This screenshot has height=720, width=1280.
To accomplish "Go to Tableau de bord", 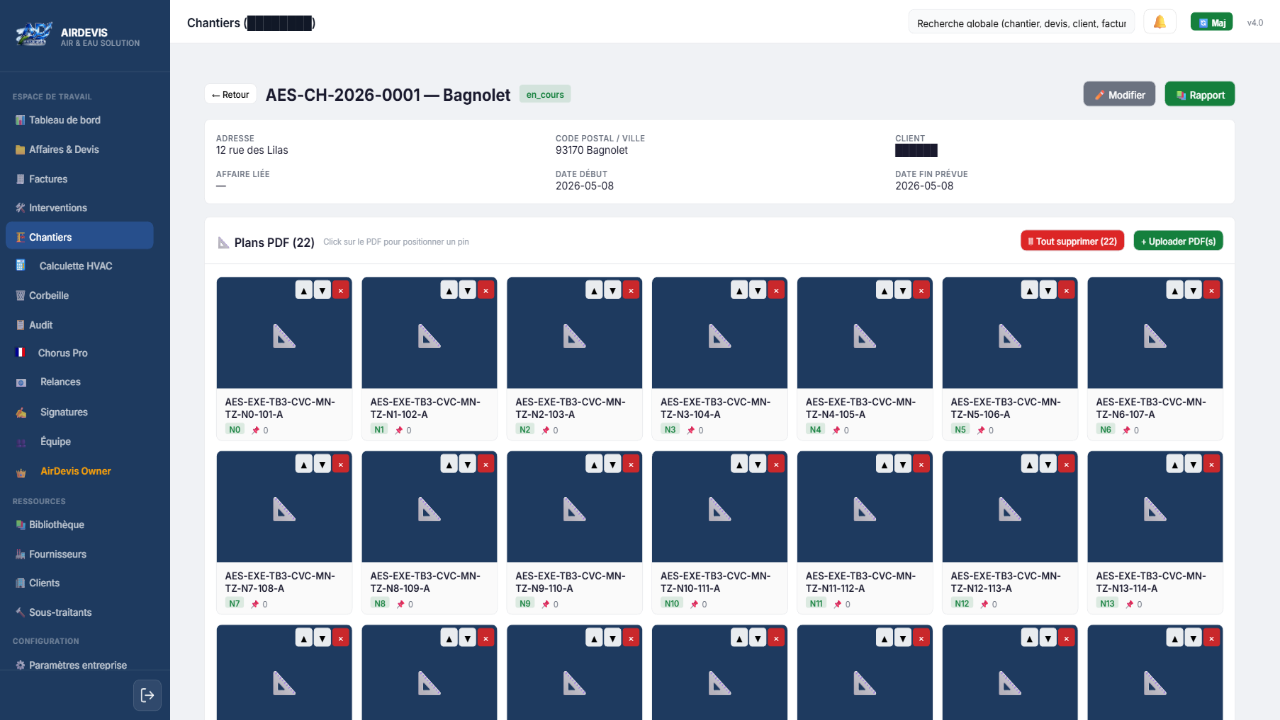I will click(79, 120).
